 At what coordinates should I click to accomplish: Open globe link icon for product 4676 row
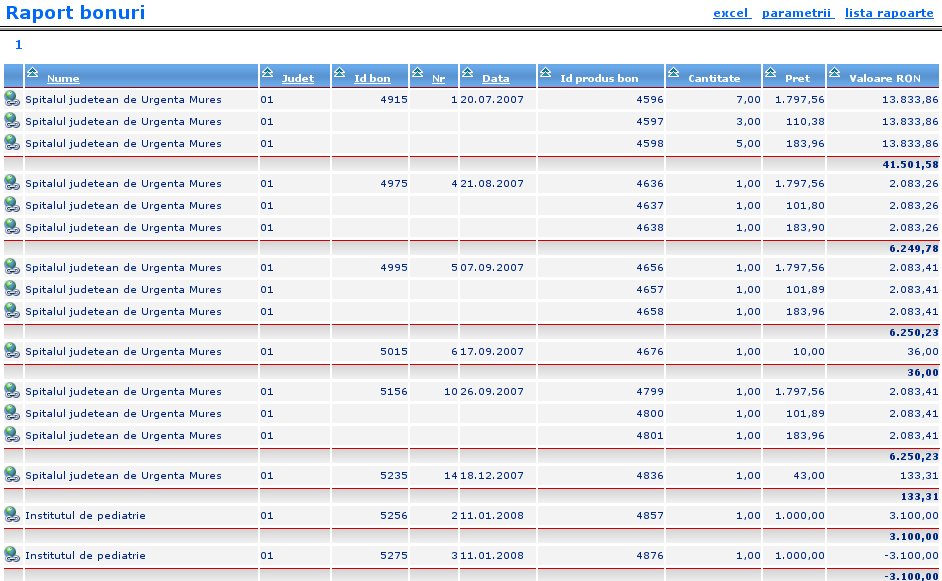click(12, 351)
